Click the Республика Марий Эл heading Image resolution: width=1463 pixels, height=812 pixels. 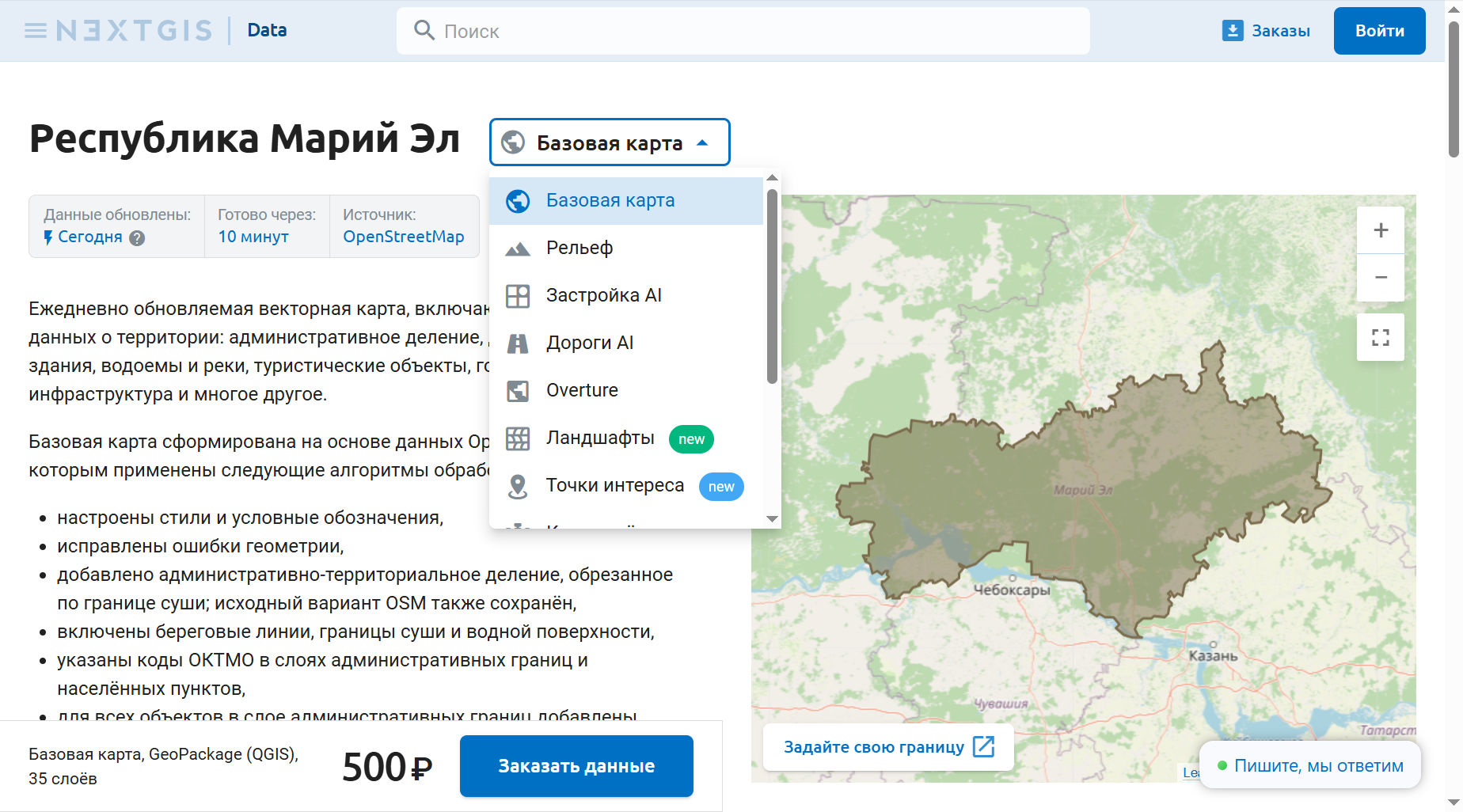245,139
